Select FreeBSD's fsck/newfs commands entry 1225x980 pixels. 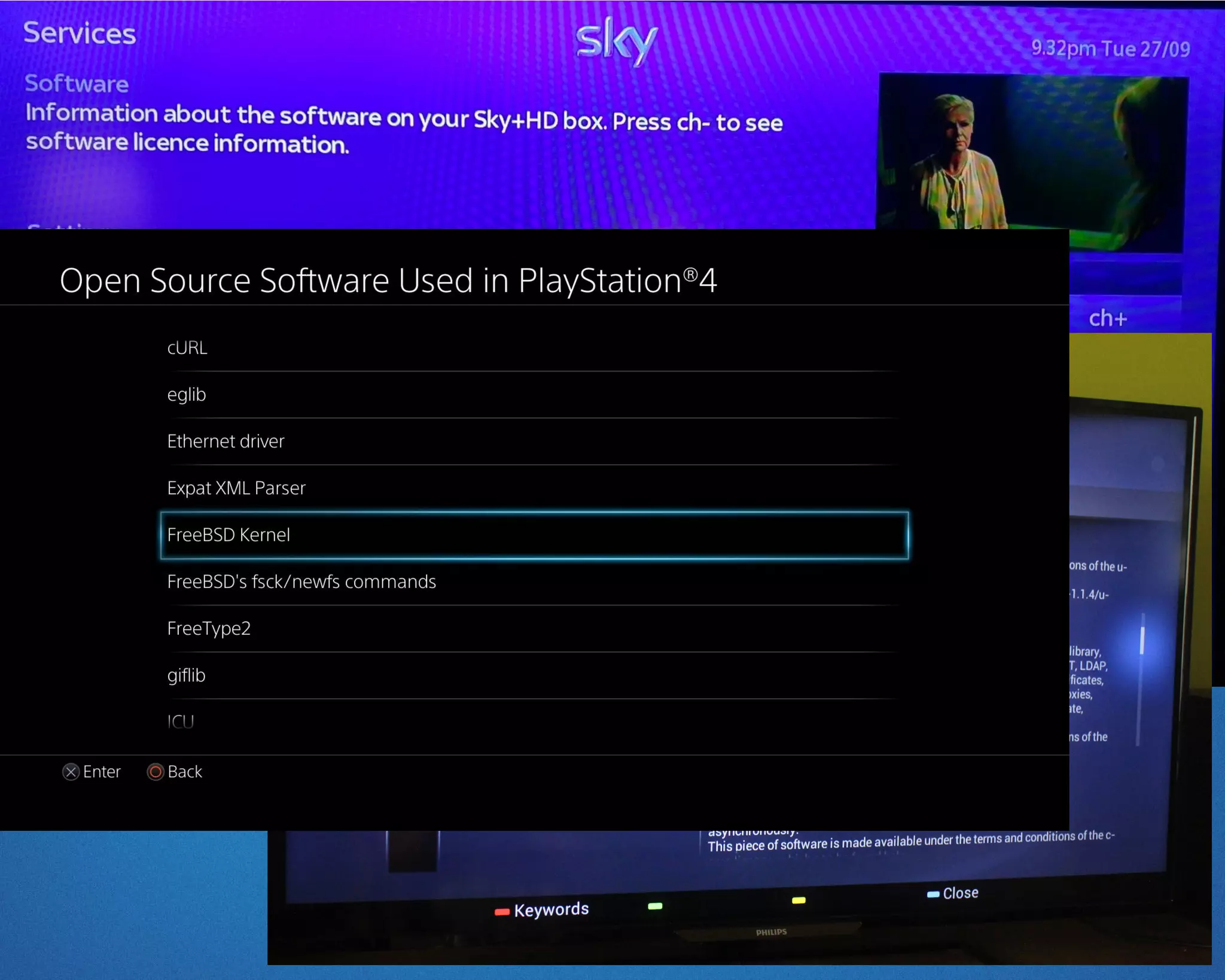pyautogui.click(x=301, y=582)
